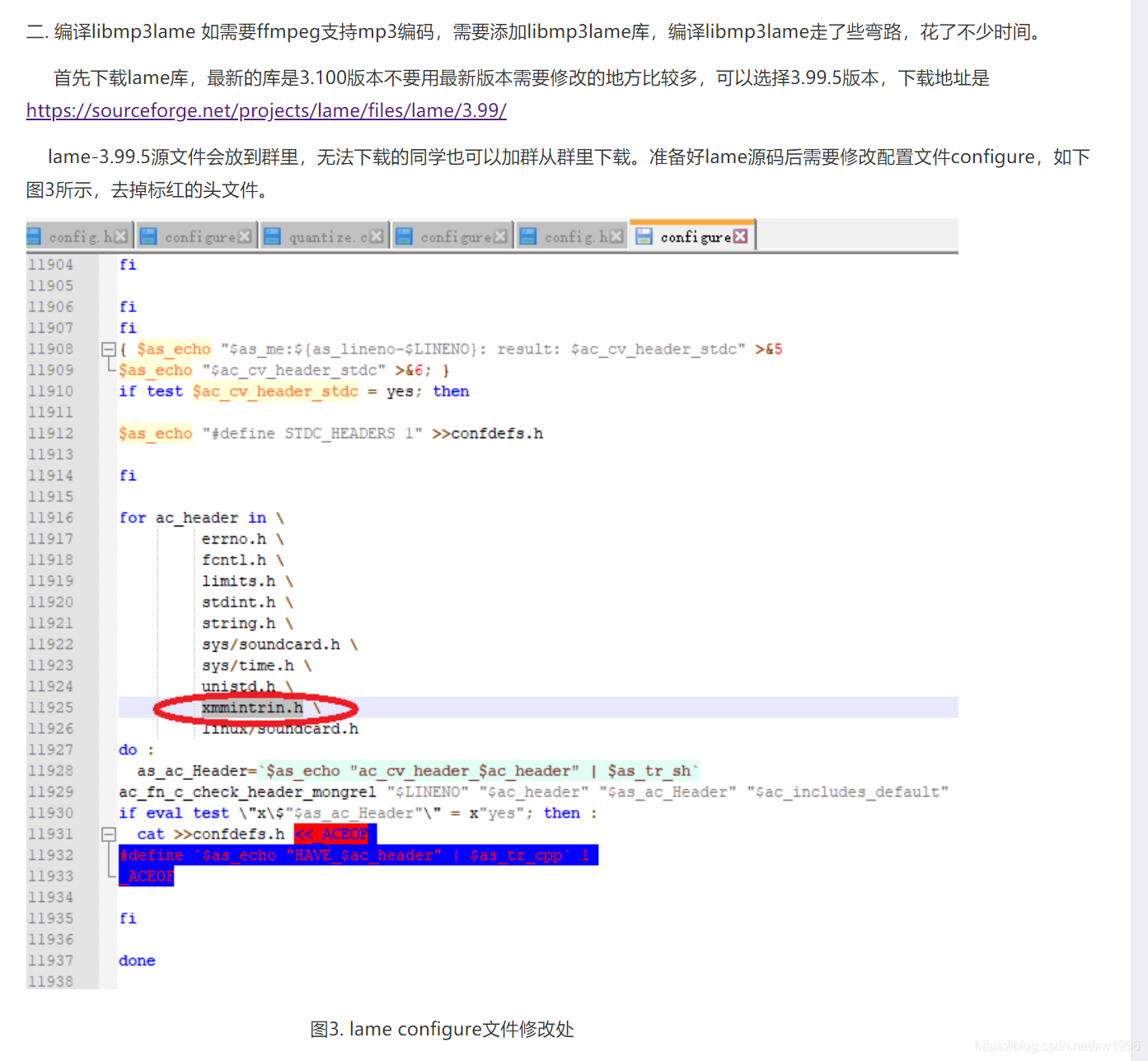Switch to the first config.h tab
The width and height of the screenshot is (1148, 1061).
78,236
